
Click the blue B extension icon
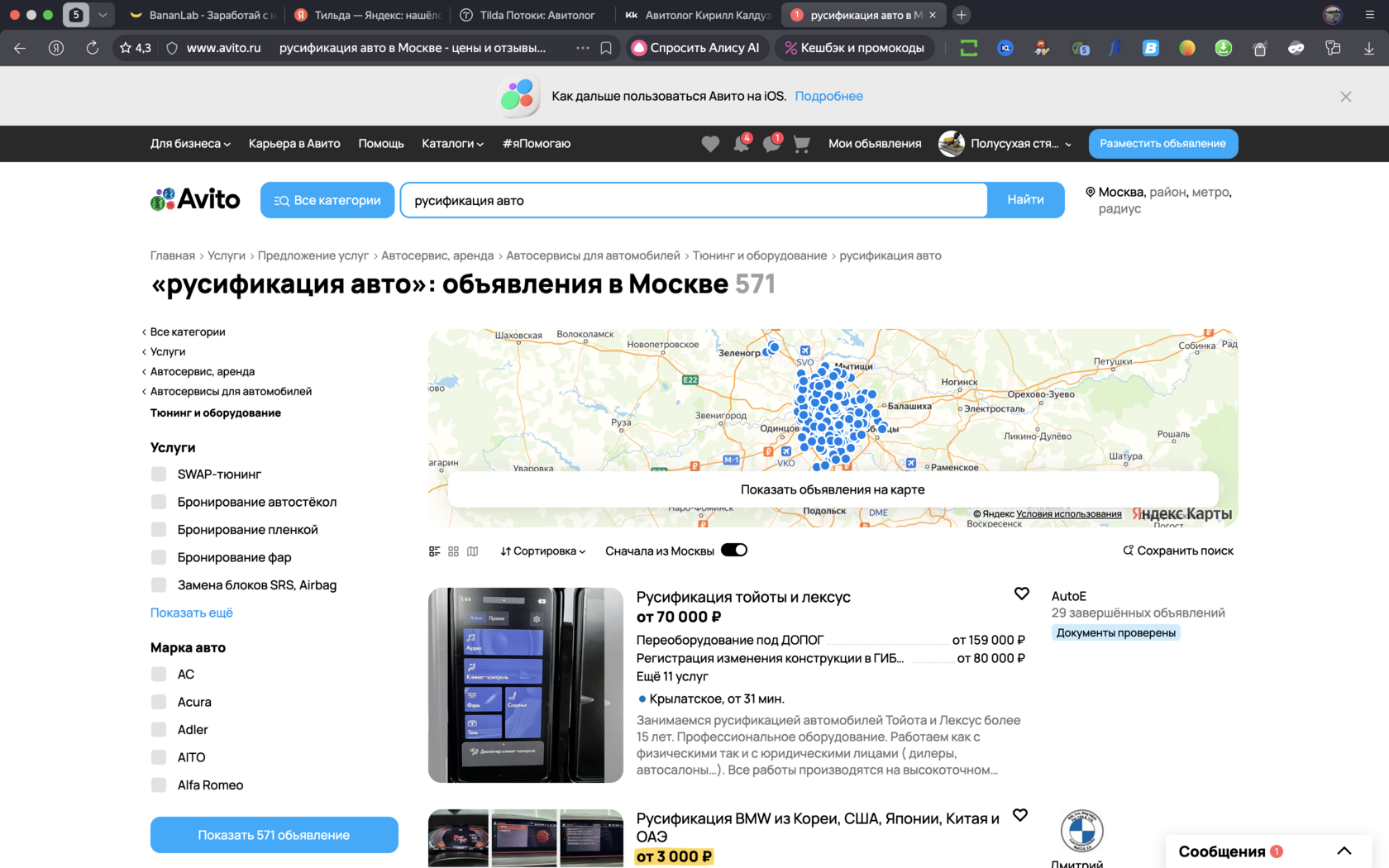click(x=1150, y=48)
